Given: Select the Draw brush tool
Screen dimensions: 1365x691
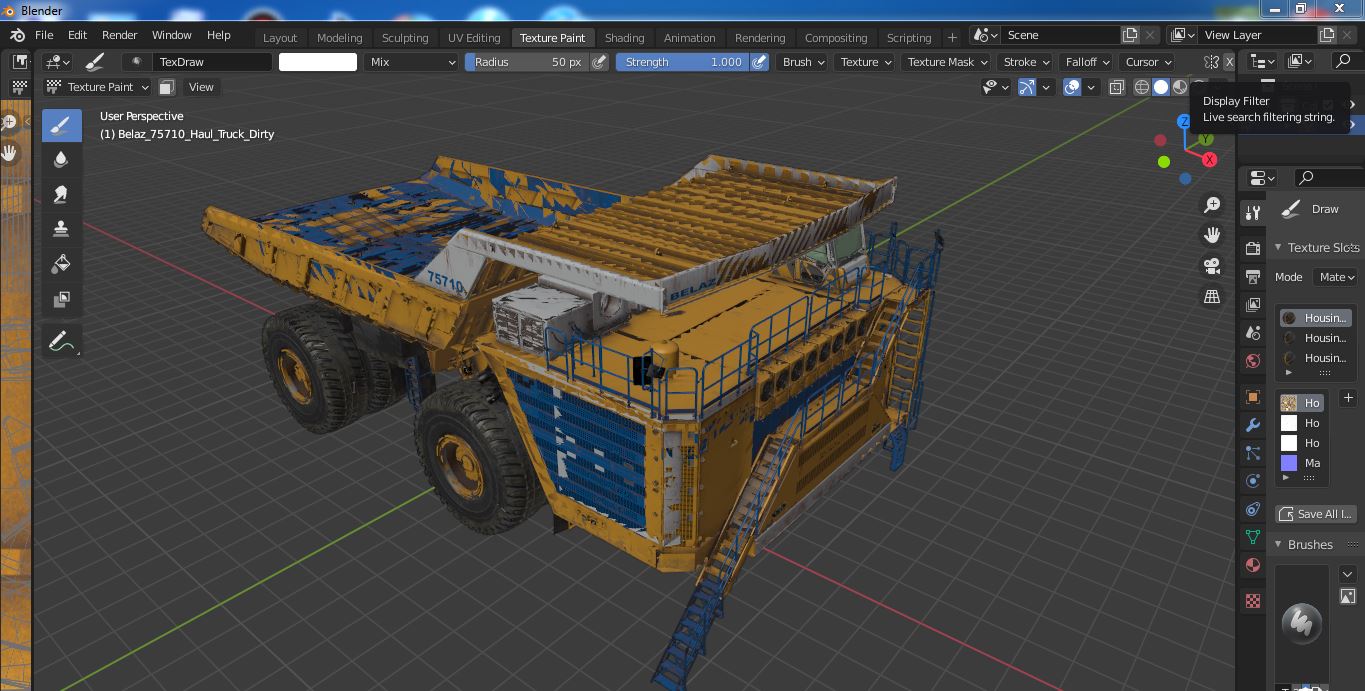Looking at the screenshot, I should pos(61,125).
